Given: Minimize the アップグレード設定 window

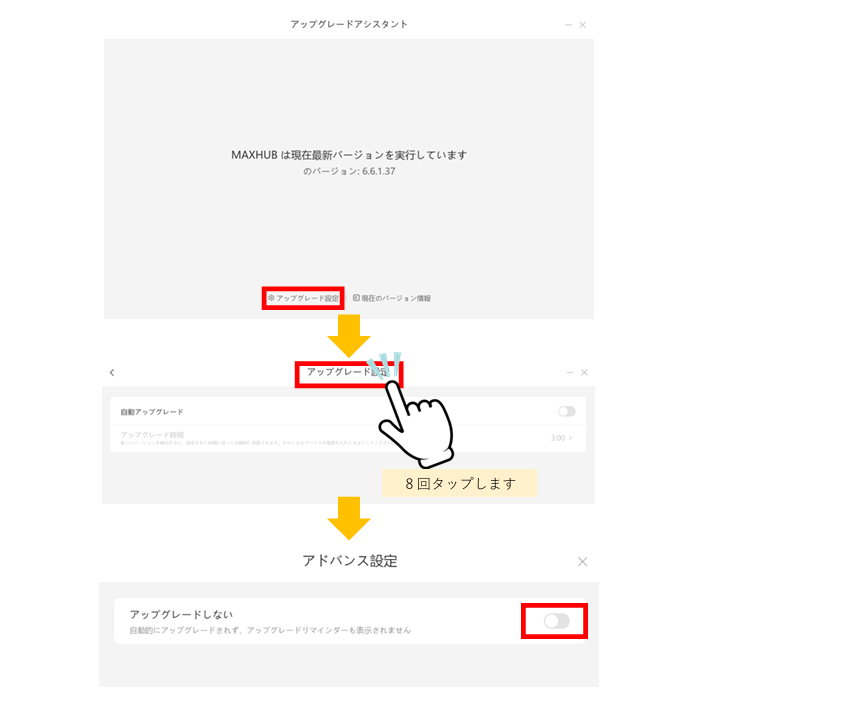Looking at the screenshot, I should 570,372.
